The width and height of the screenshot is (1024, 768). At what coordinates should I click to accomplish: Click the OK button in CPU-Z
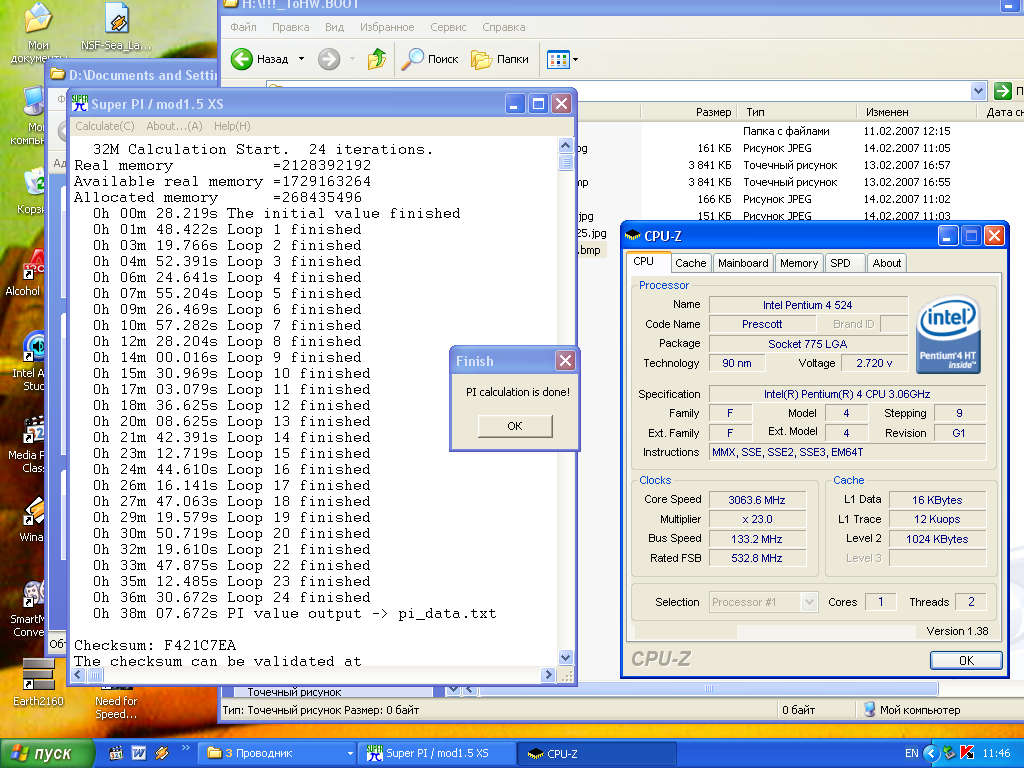point(966,660)
